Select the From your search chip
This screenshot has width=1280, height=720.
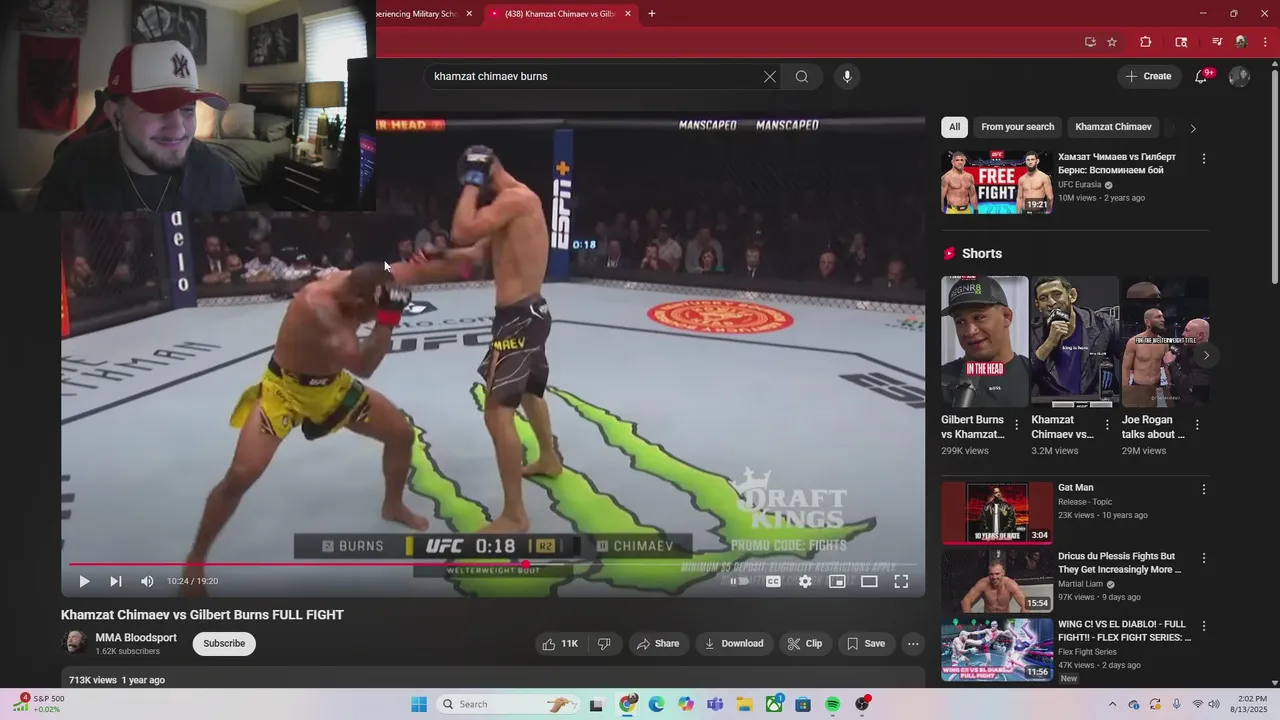coord(1017,127)
